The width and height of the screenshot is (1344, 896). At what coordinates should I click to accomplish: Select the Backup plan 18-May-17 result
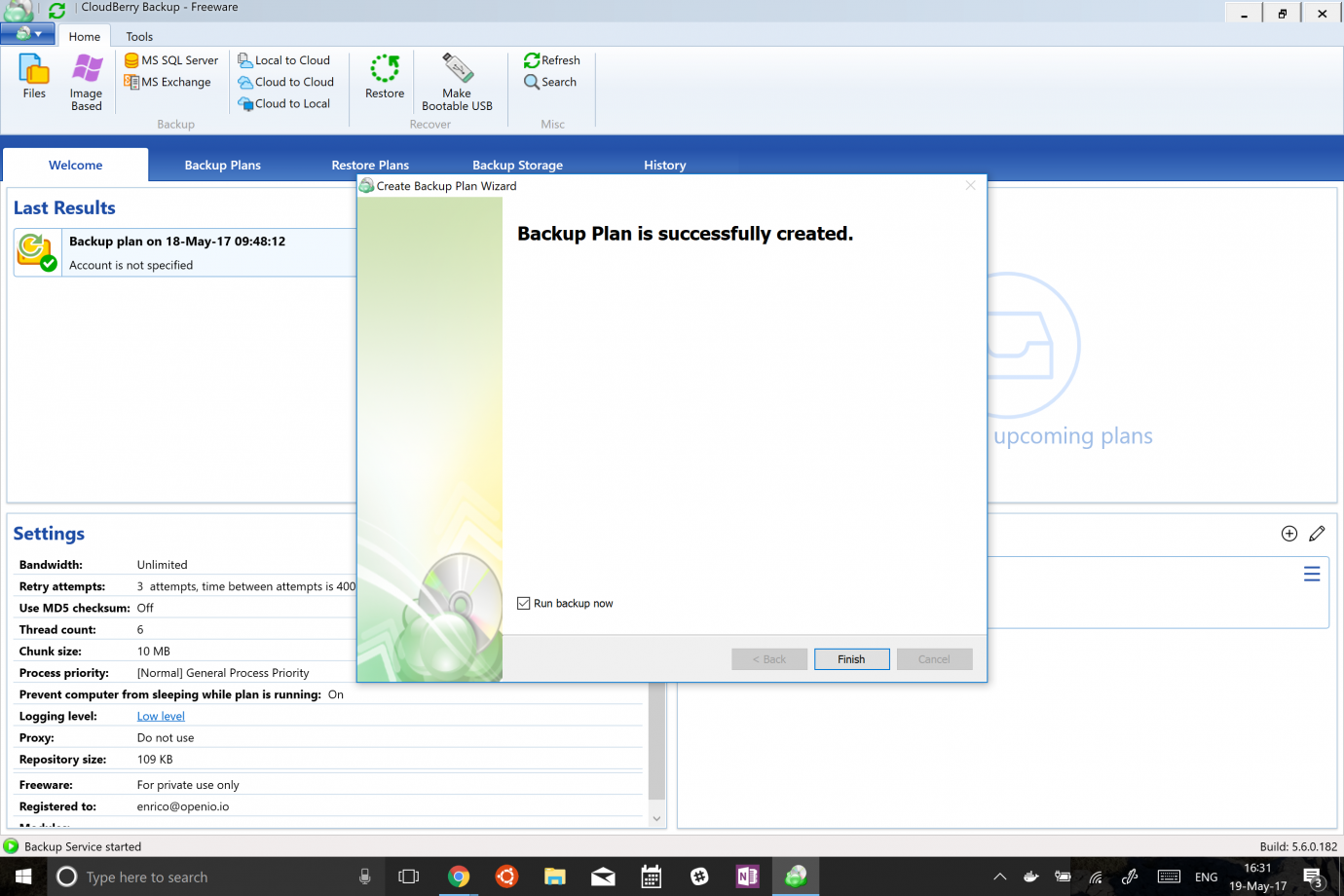(185, 252)
